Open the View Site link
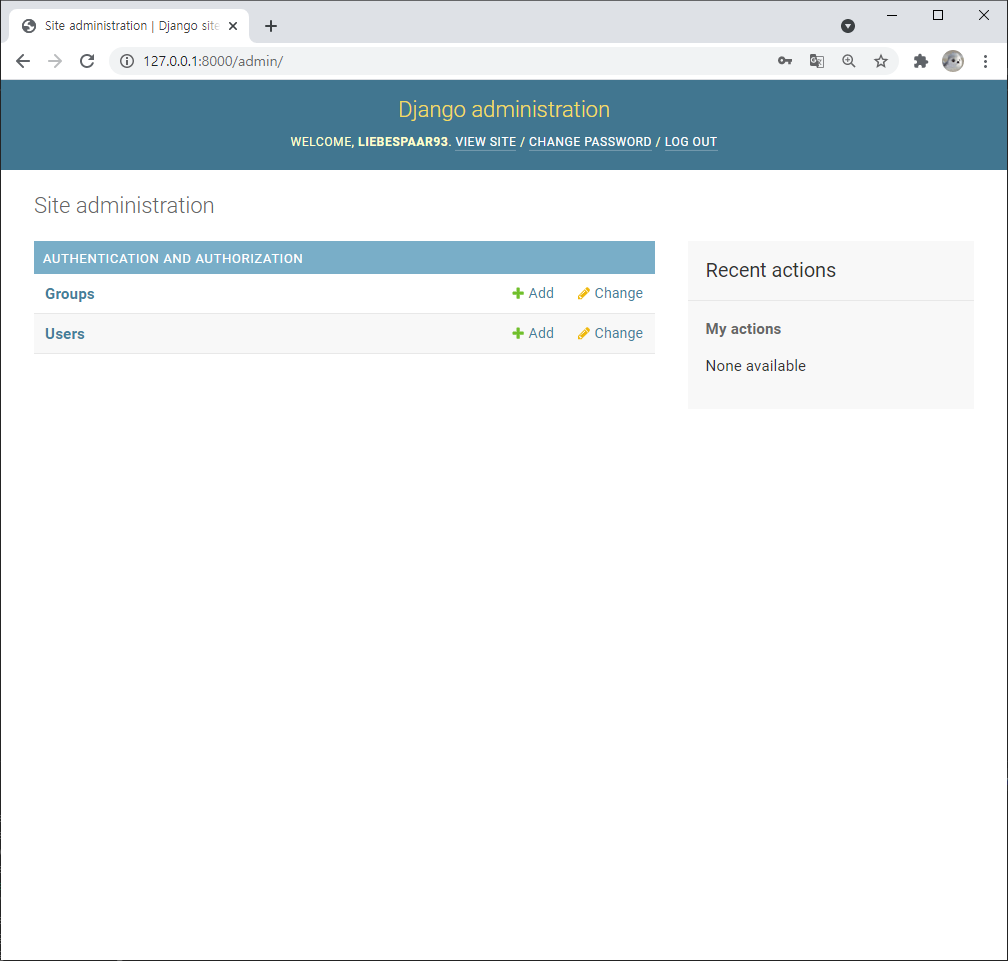The image size is (1008, 961). click(485, 142)
